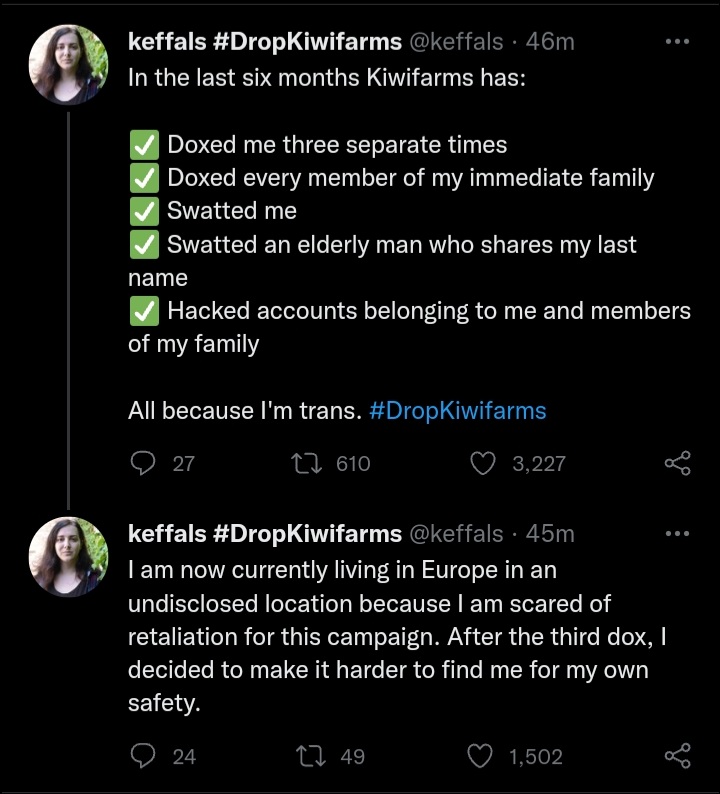Reply to the second tweet with 24 replies

click(143, 756)
